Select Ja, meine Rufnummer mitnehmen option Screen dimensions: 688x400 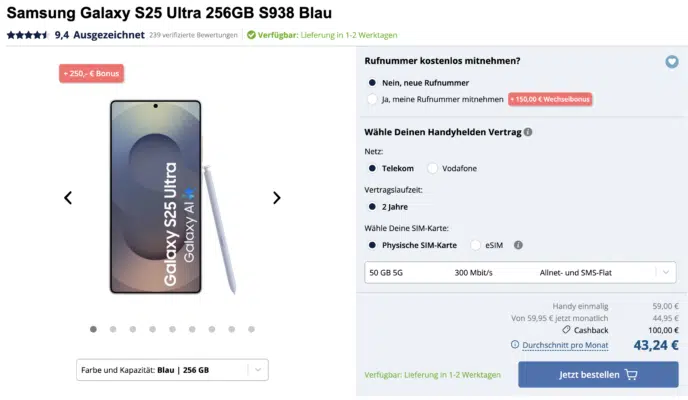coord(372,100)
